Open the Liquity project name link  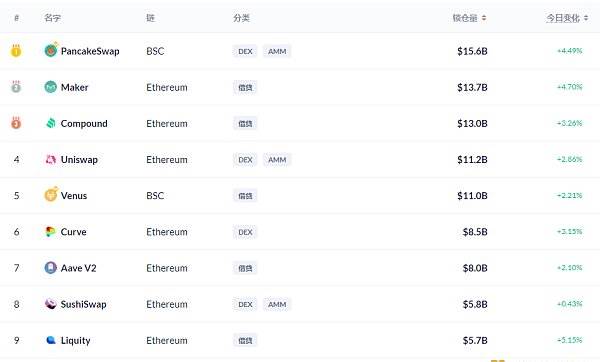pyautogui.click(x=75, y=341)
